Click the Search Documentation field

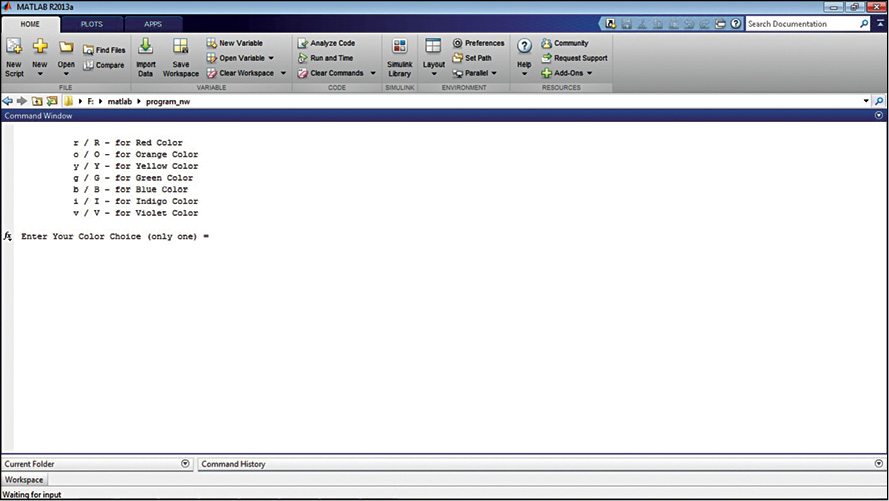coord(802,23)
